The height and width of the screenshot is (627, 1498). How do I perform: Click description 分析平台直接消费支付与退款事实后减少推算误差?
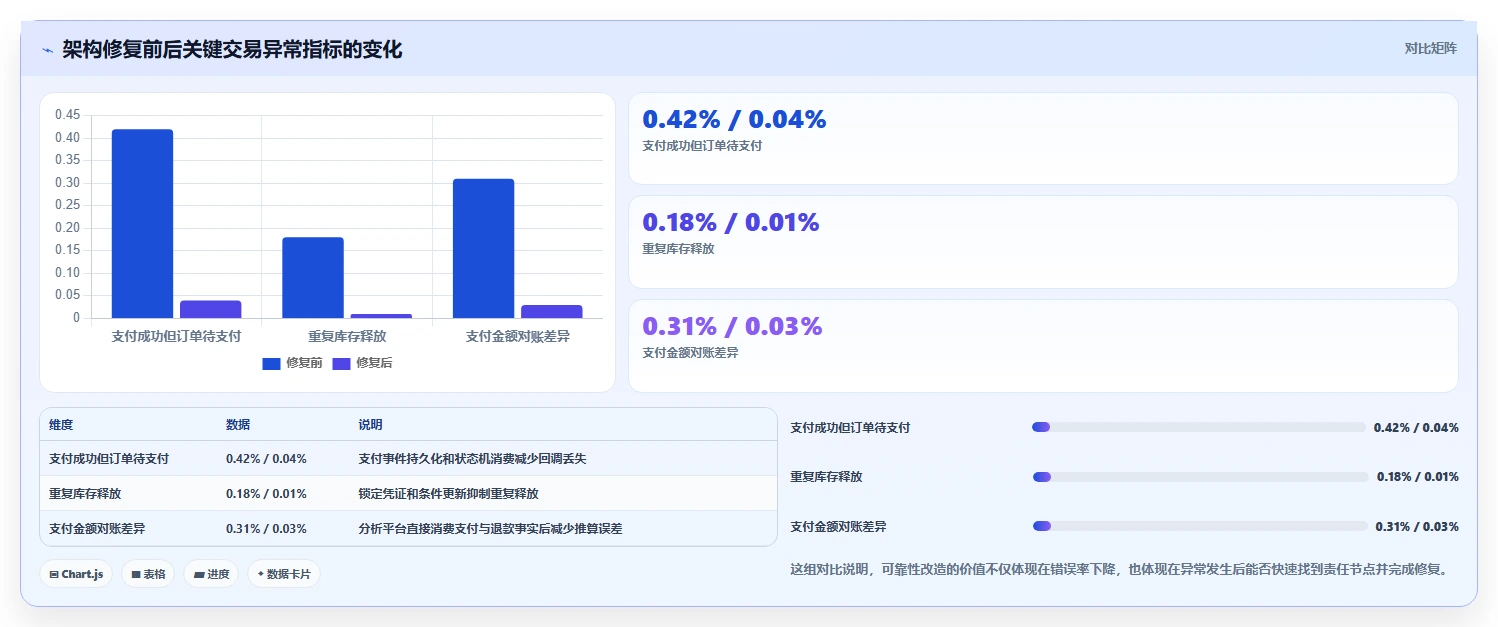(x=490, y=529)
